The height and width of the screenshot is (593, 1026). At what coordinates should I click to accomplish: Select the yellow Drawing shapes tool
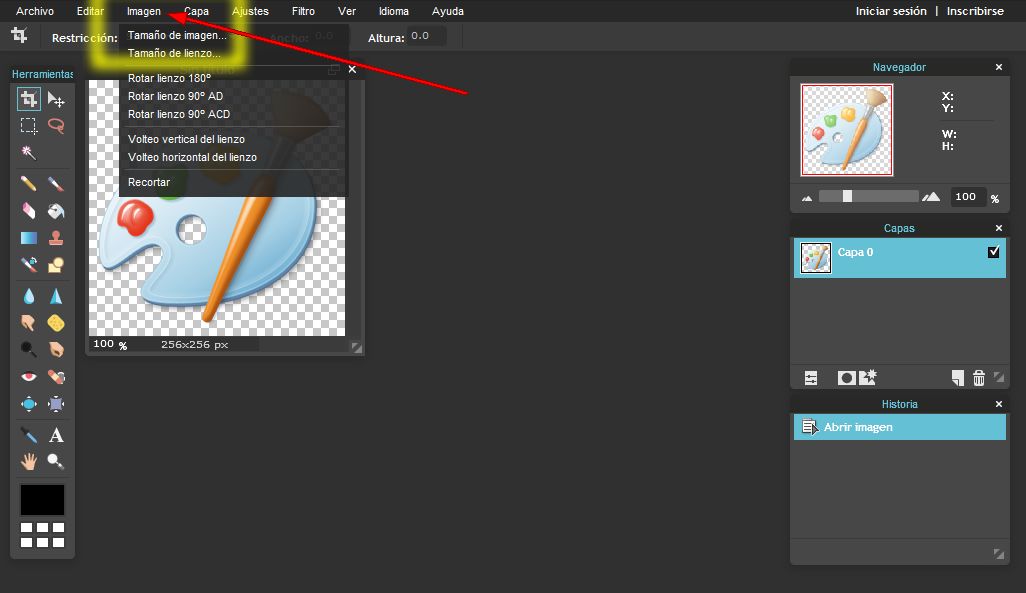click(x=56, y=264)
